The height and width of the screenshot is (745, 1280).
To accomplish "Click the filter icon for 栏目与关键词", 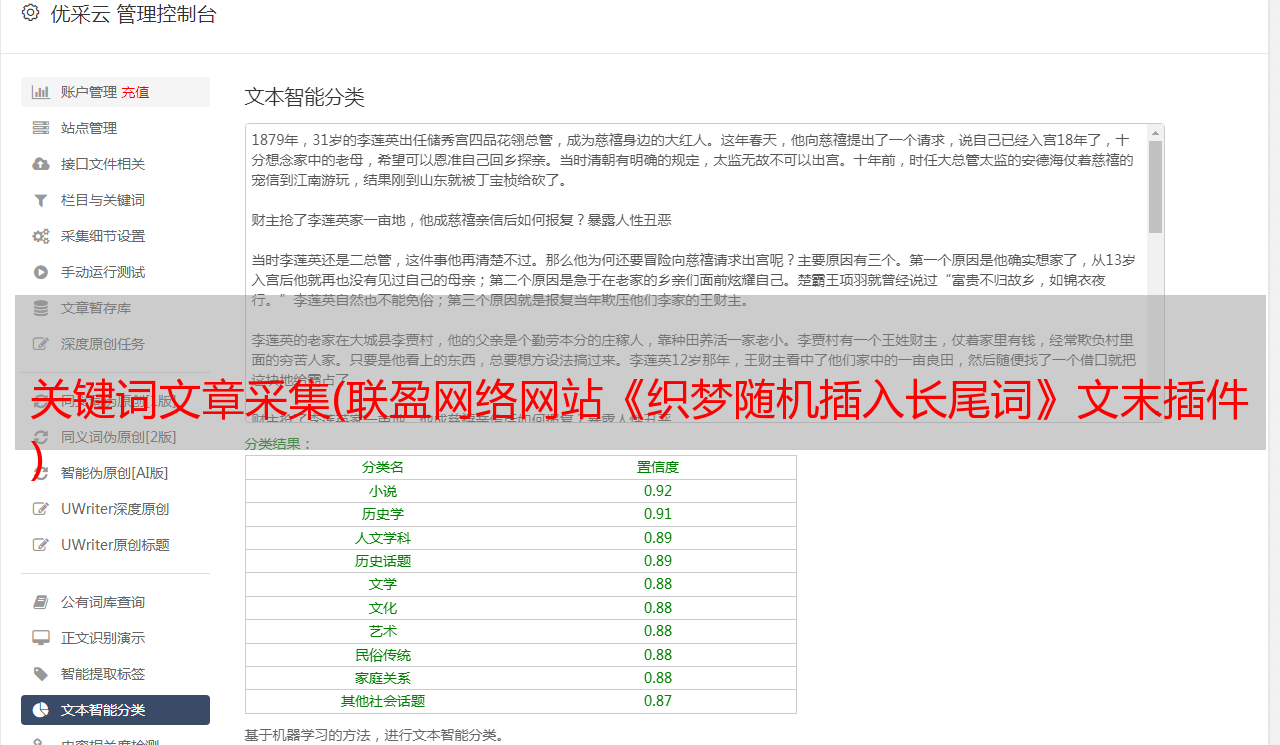I will tap(41, 200).
